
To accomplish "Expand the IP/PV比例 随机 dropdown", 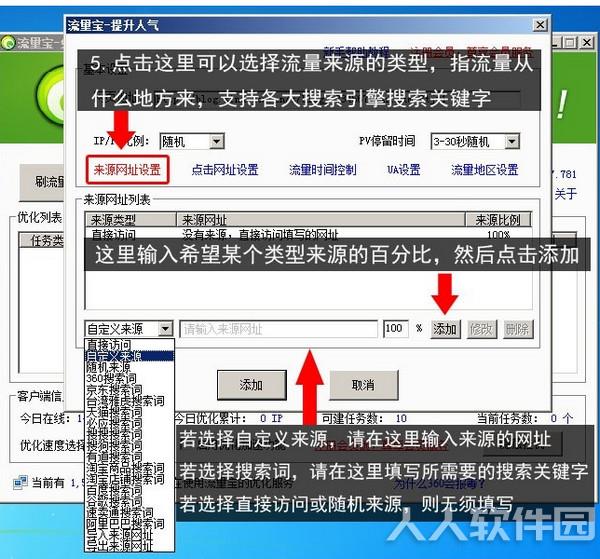I will pyautogui.click(x=217, y=142).
